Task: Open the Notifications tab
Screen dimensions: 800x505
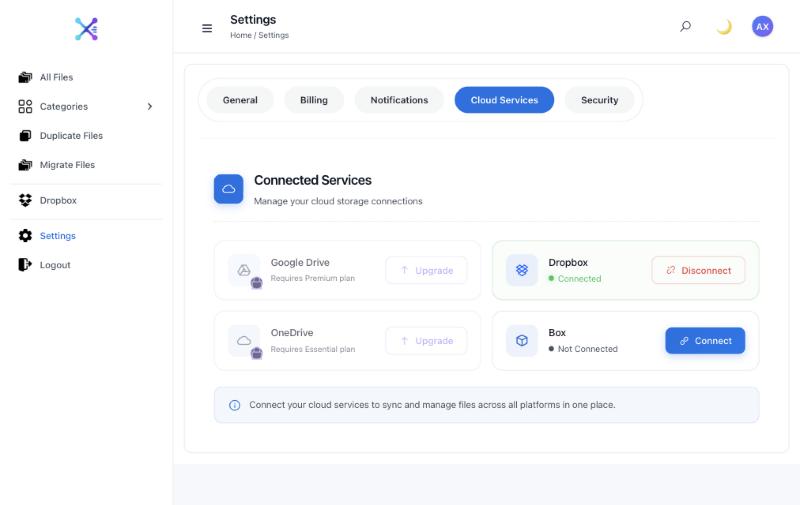Action: (399, 100)
